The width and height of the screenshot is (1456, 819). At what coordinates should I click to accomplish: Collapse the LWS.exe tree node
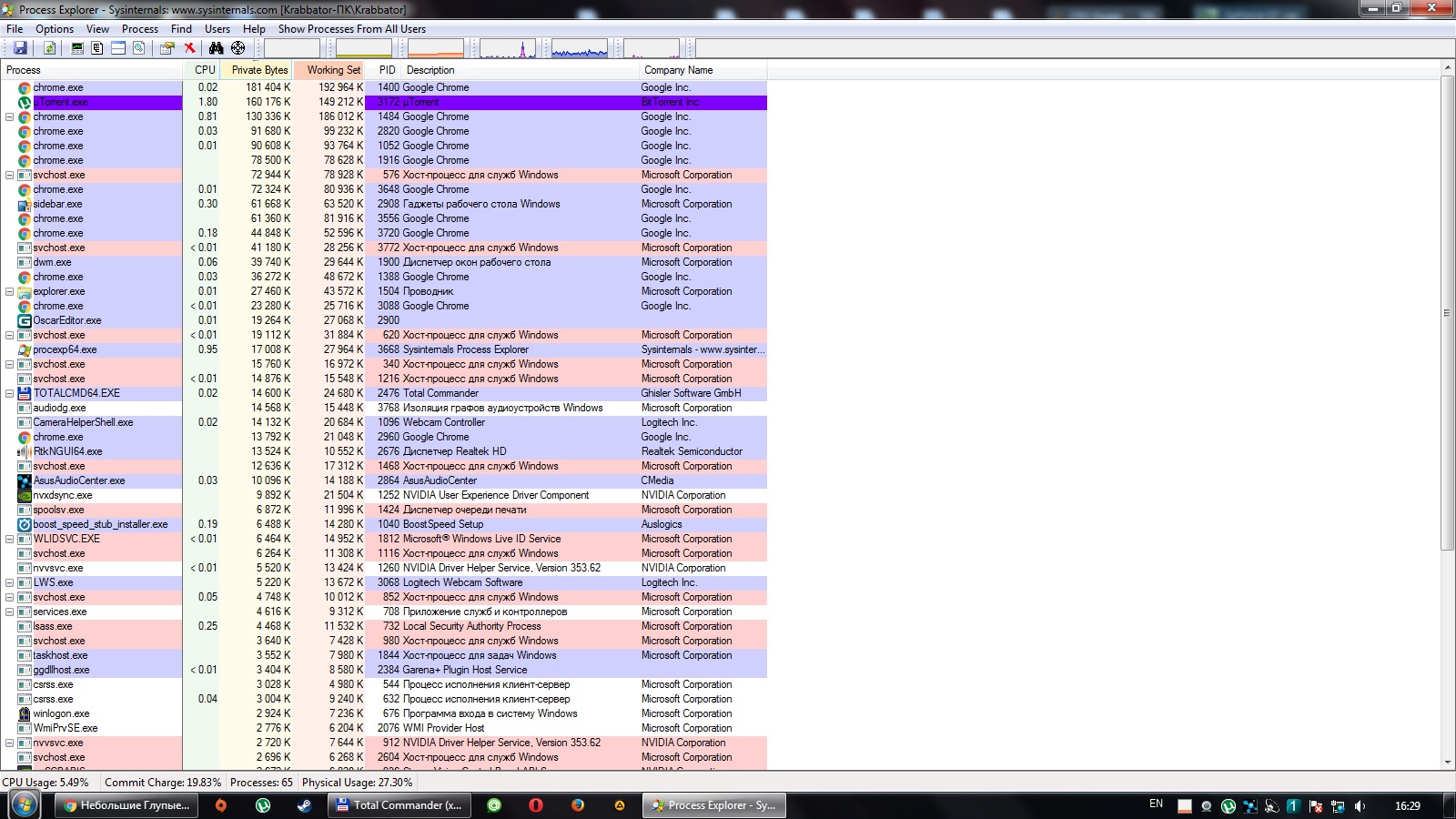click(x=9, y=582)
